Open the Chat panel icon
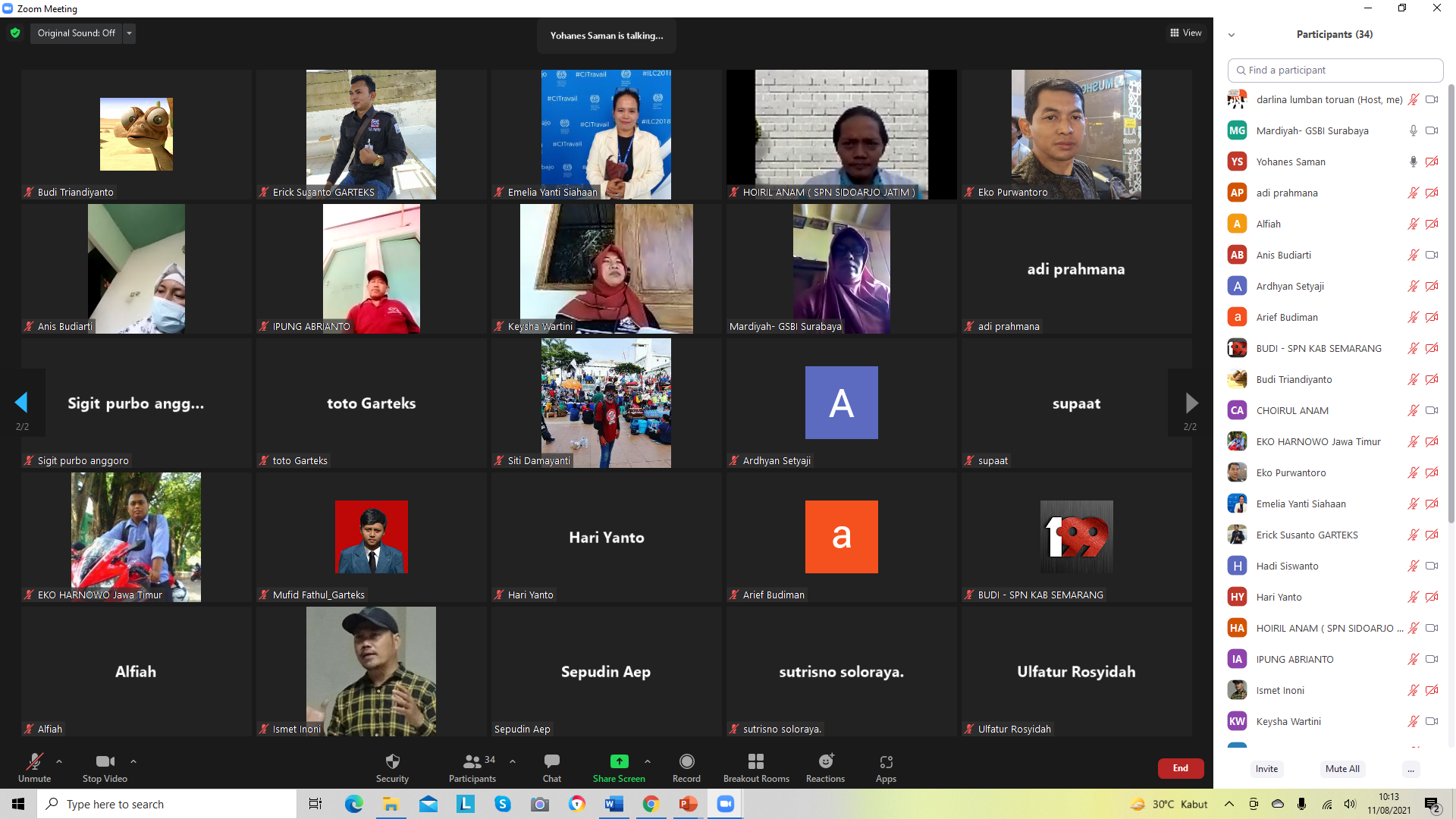Screen dimensions: 1456x819 pos(551,762)
